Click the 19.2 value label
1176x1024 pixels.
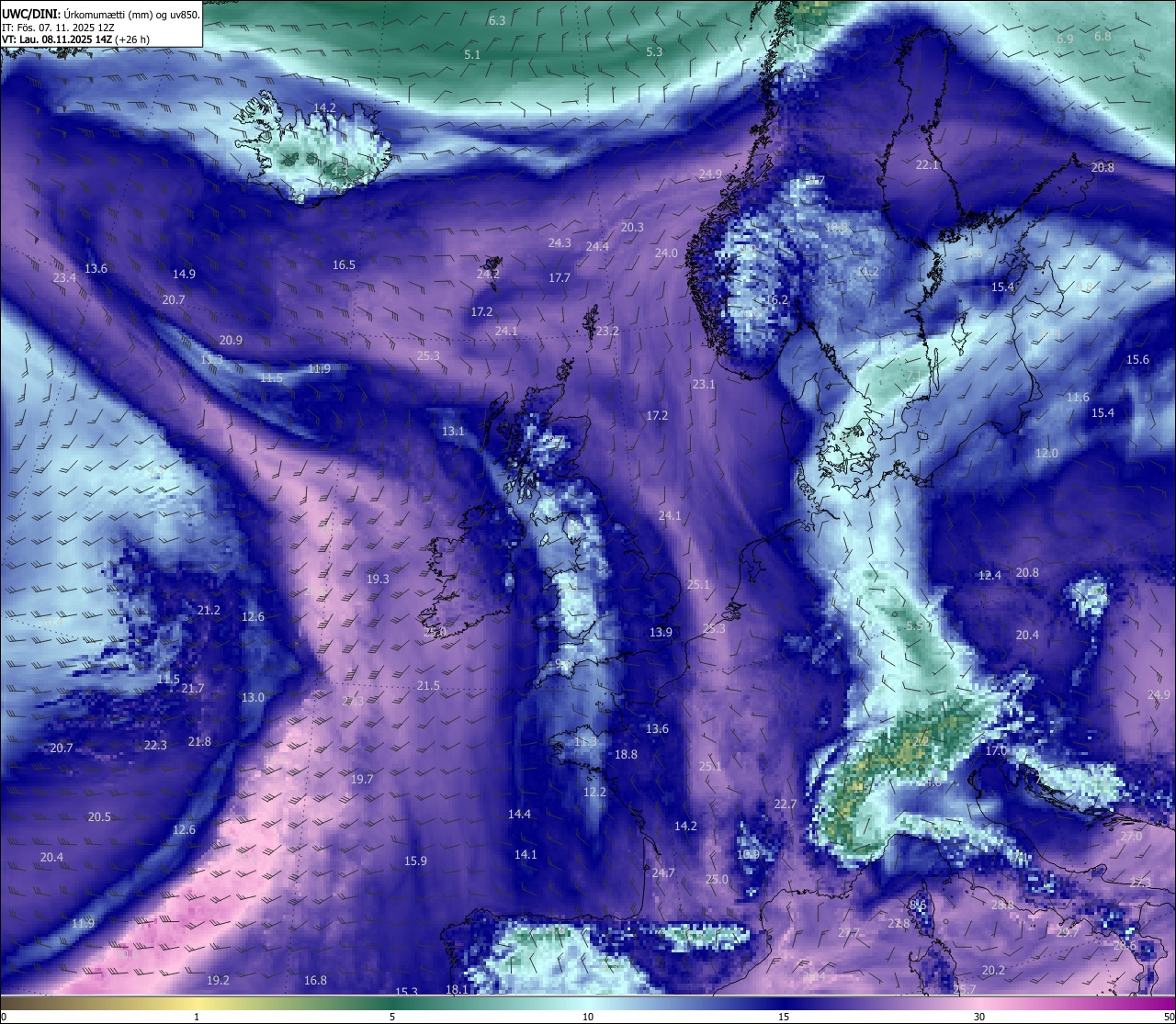(218, 981)
